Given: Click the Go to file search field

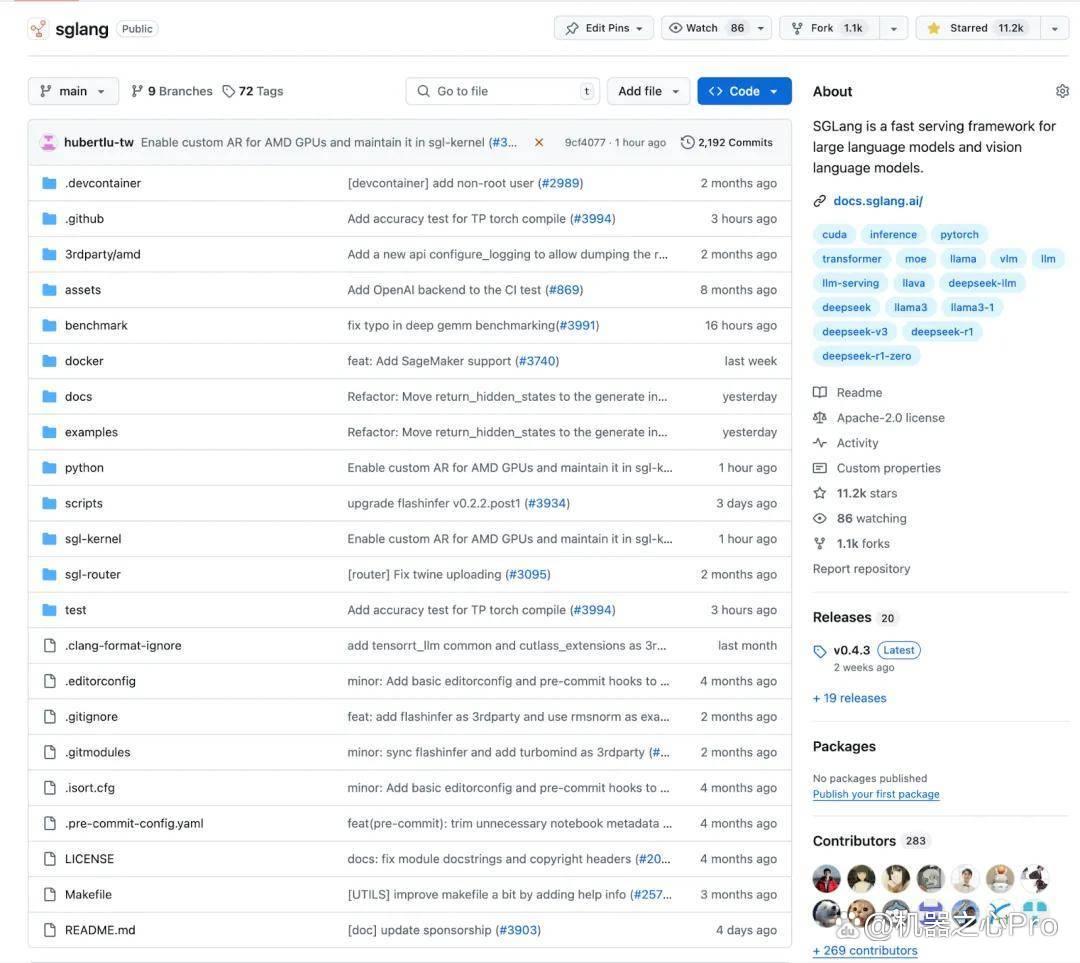Looking at the screenshot, I should (x=503, y=91).
